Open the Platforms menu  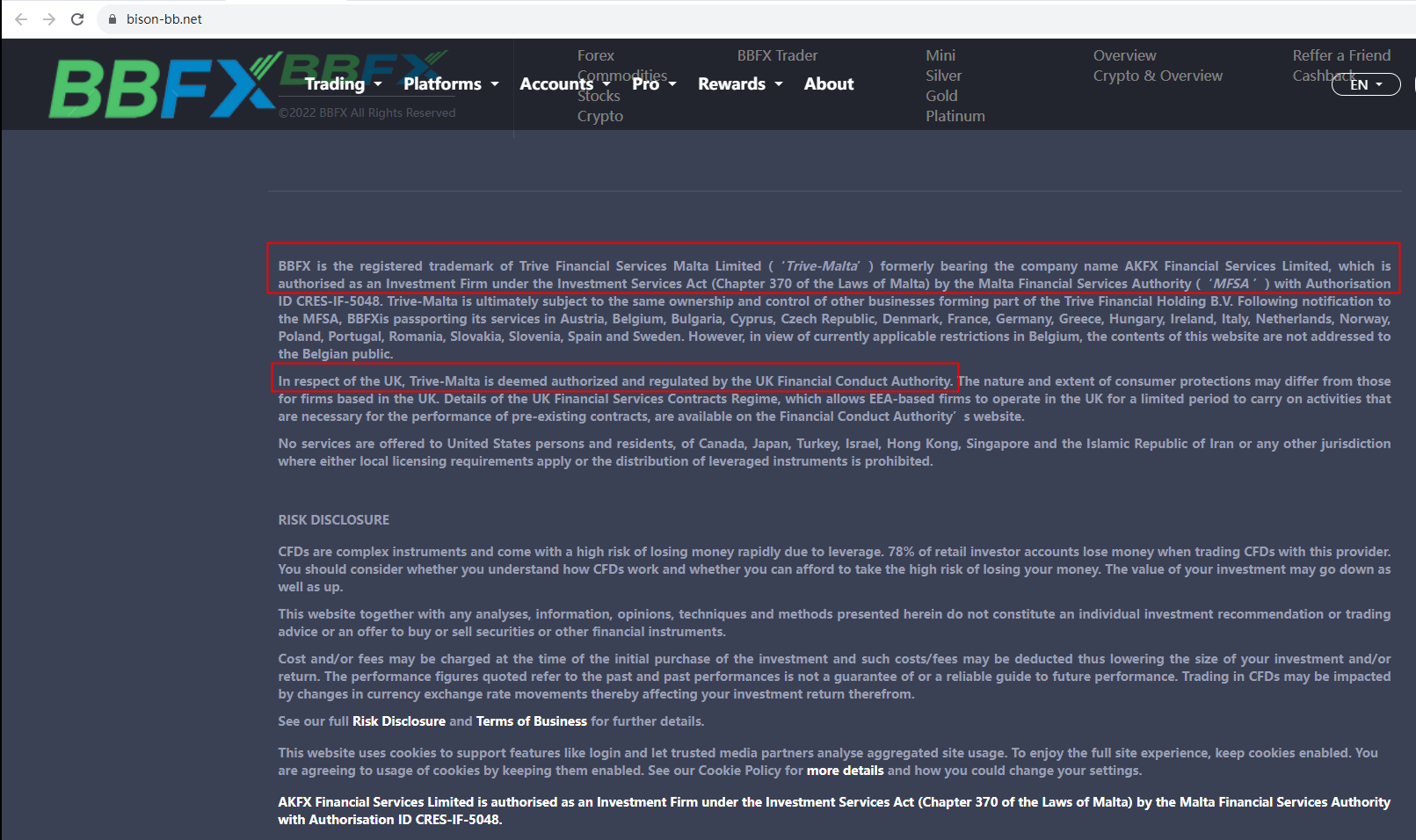point(451,84)
